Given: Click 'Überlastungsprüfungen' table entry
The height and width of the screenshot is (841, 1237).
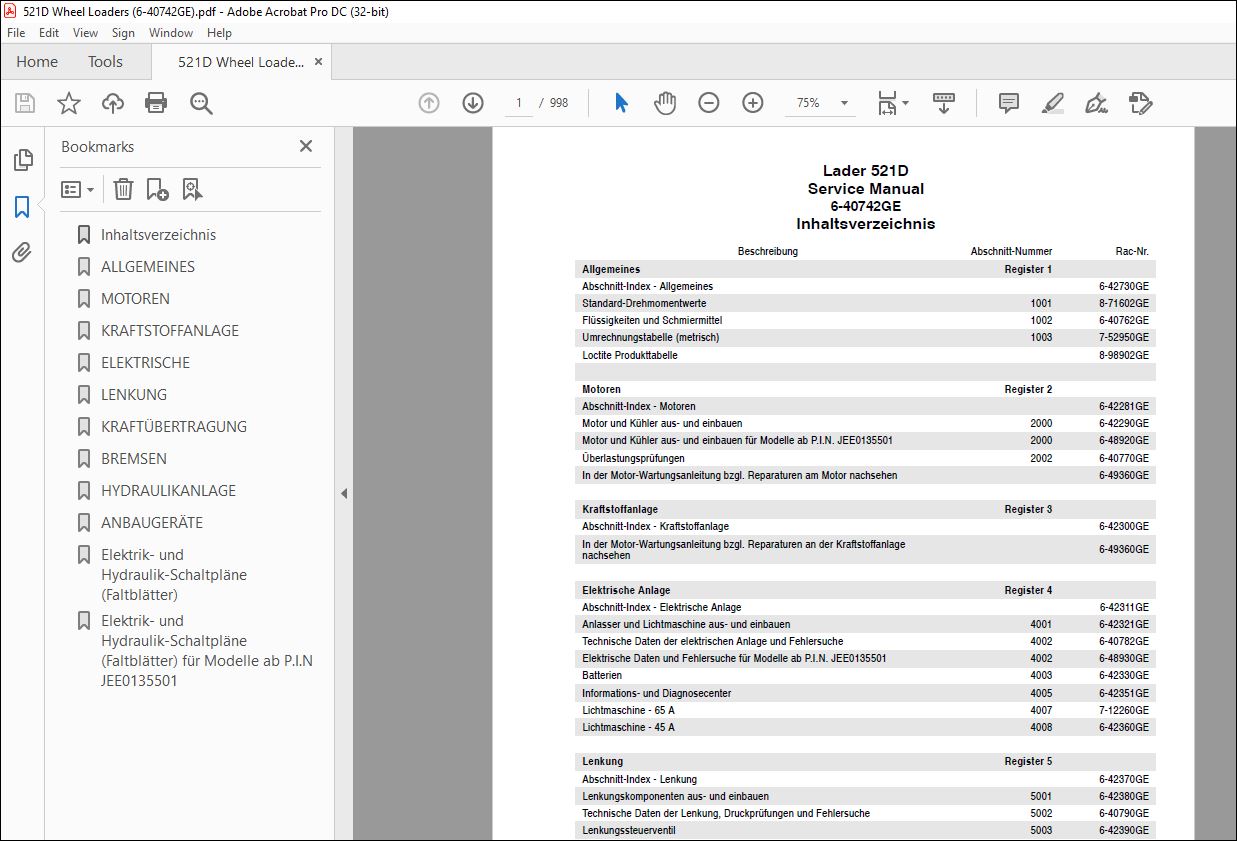Looking at the screenshot, I should 633,458.
